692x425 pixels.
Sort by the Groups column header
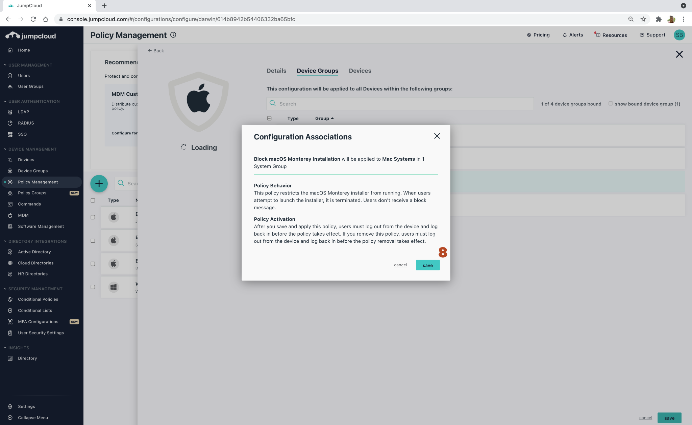click(x=324, y=117)
